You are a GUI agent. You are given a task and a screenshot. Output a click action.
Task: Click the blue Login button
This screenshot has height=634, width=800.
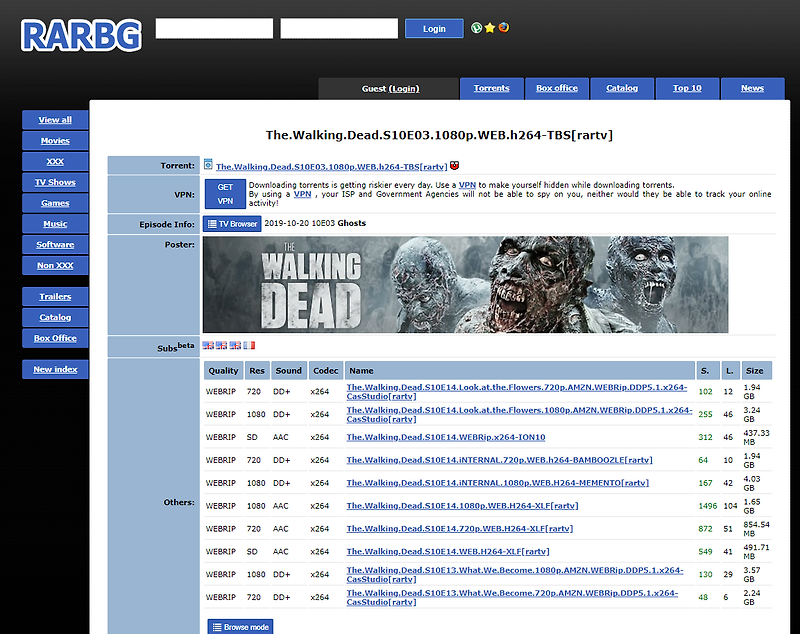(x=434, y=29)
